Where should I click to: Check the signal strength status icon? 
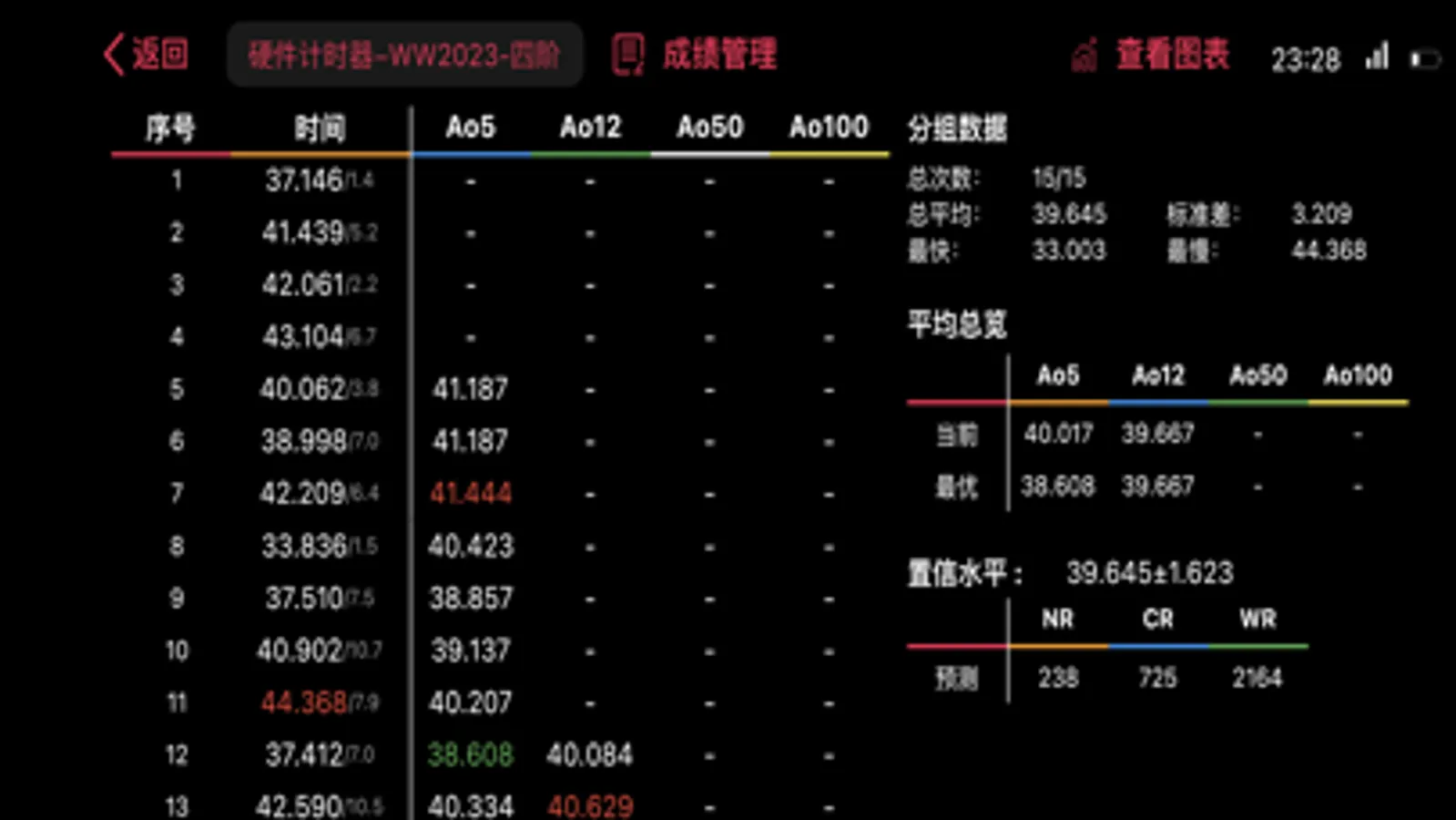tap(1377, 56)
